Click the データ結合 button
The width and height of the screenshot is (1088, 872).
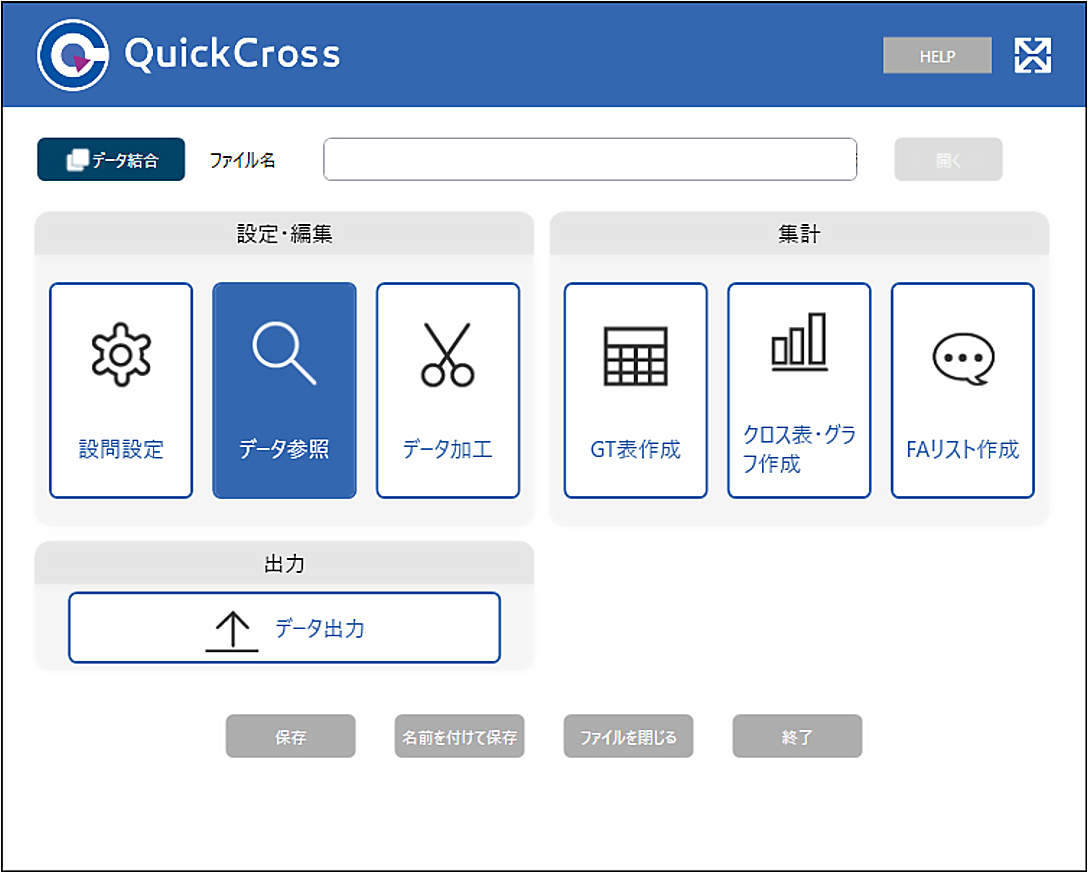pyautogui.click(x=111, y=160)
